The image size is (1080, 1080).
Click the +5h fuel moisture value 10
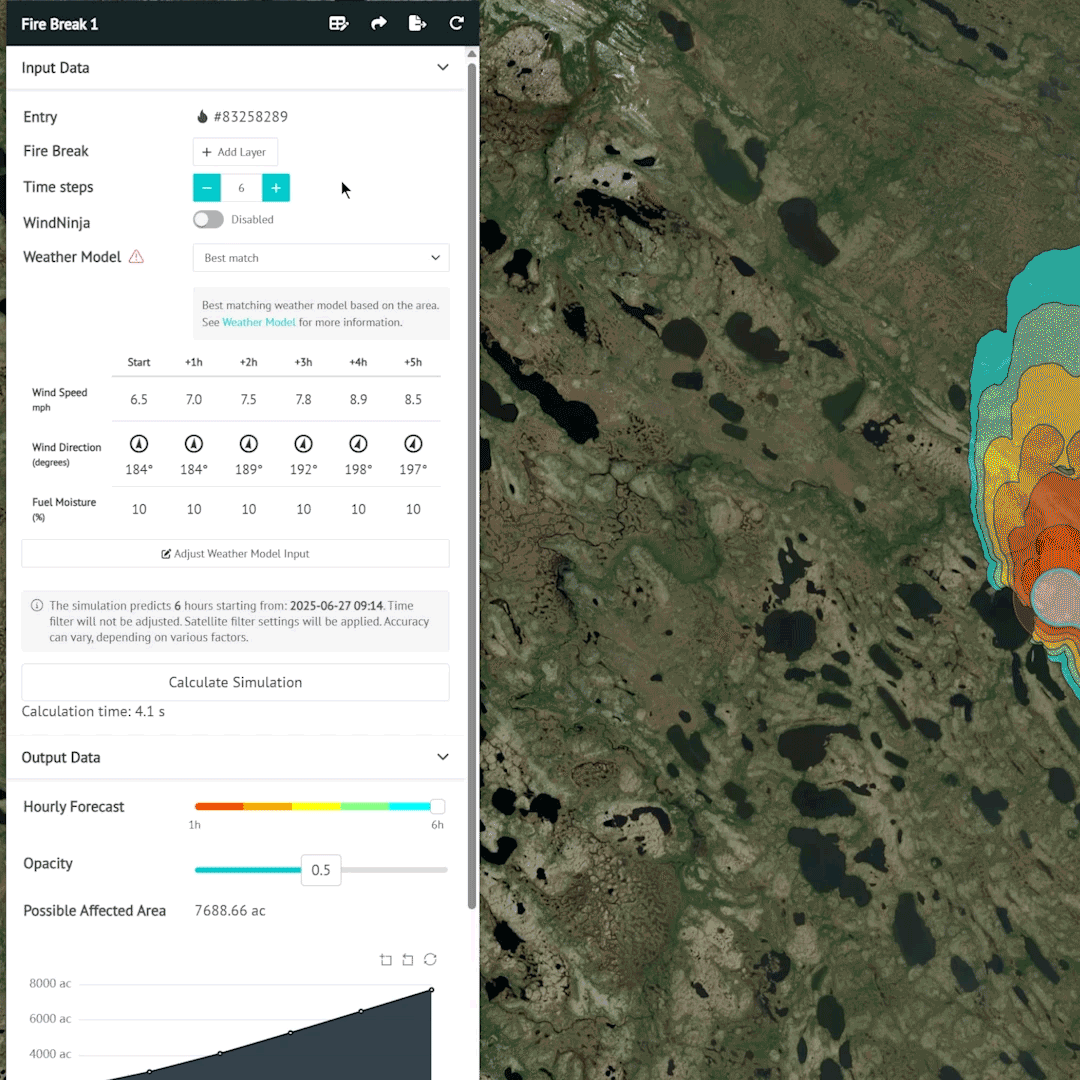coord(413,509)
